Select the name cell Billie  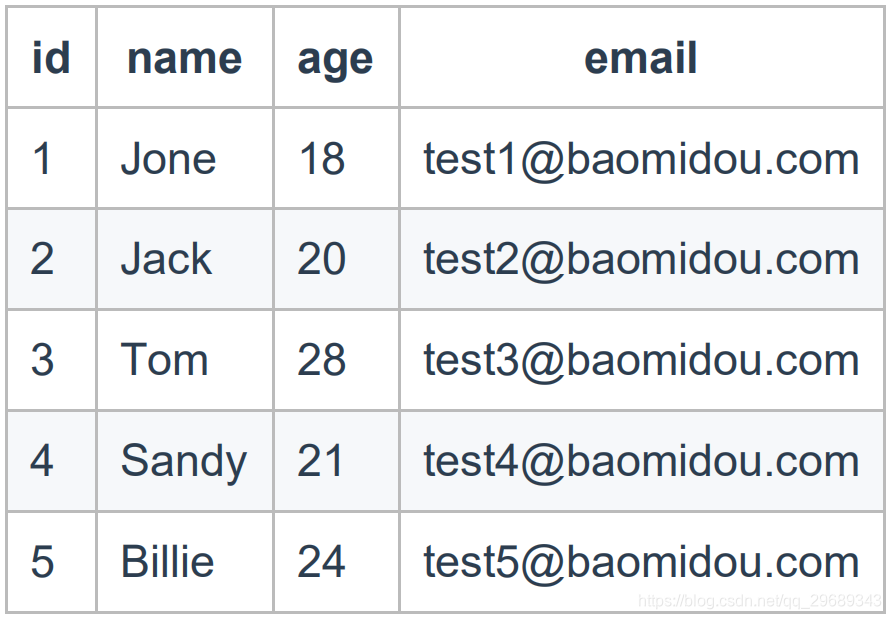(167, 562)
